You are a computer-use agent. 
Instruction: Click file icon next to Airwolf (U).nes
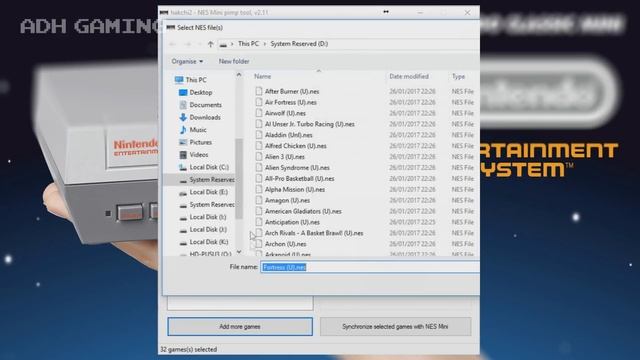(259, 113)
